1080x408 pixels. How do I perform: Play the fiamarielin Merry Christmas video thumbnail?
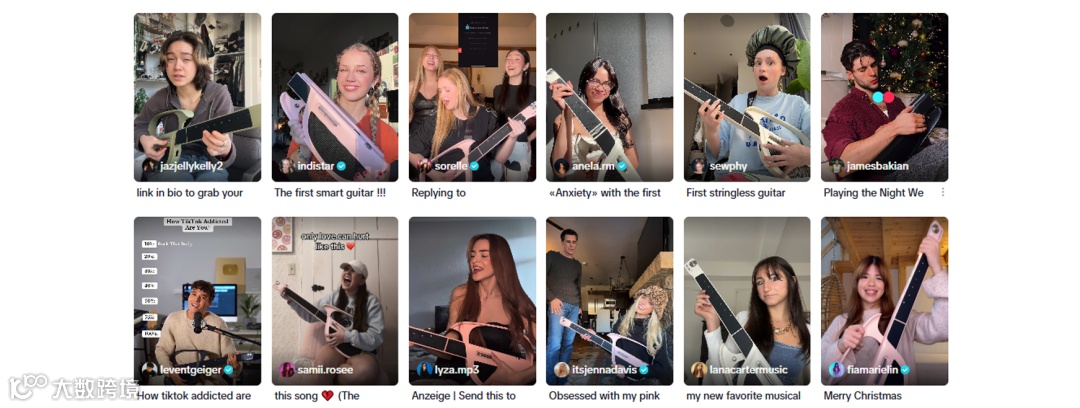click(884, 300)
